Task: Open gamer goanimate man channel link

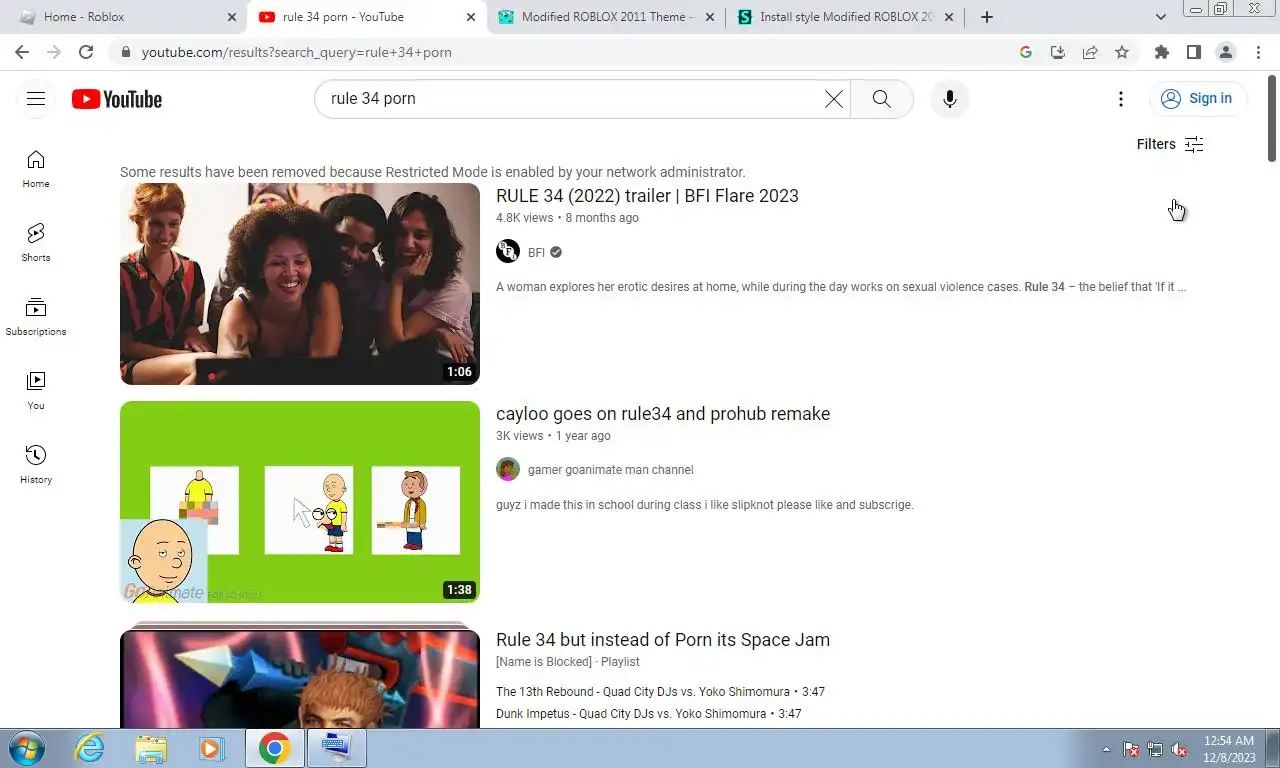Action: point(610,470)
